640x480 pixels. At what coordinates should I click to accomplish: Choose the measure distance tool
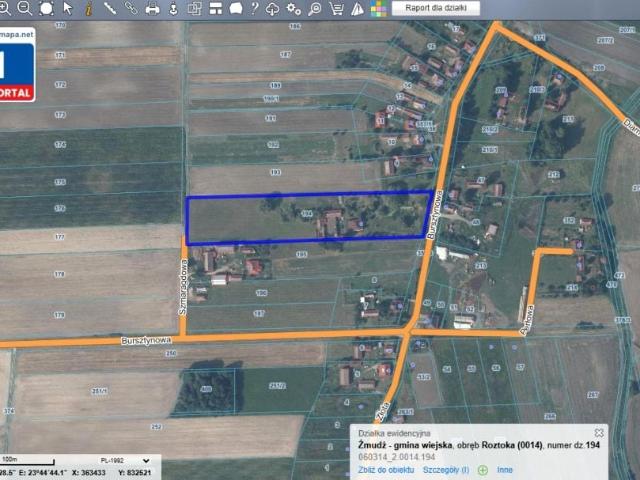pos(109,8)
